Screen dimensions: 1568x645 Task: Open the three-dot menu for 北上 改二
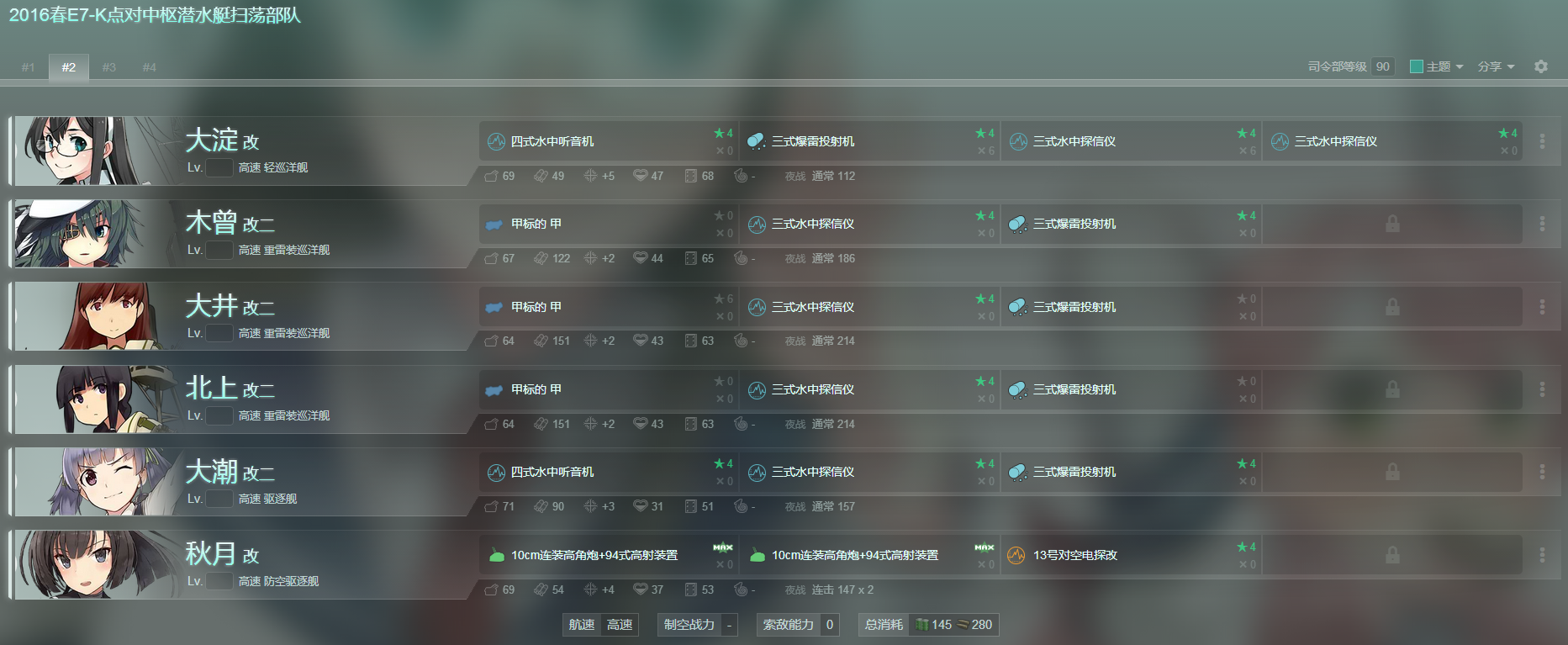[1542, 389]
